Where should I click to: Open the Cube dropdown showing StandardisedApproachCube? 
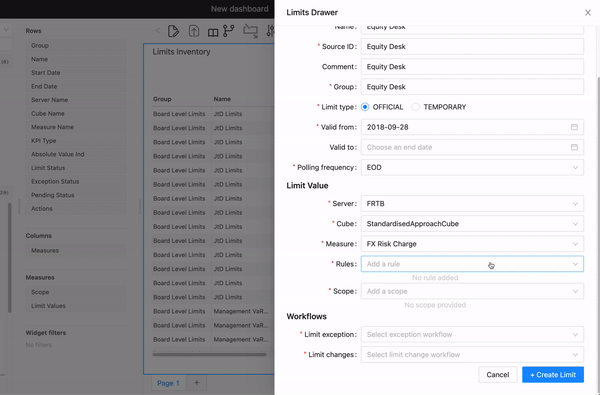click(472, 224)
